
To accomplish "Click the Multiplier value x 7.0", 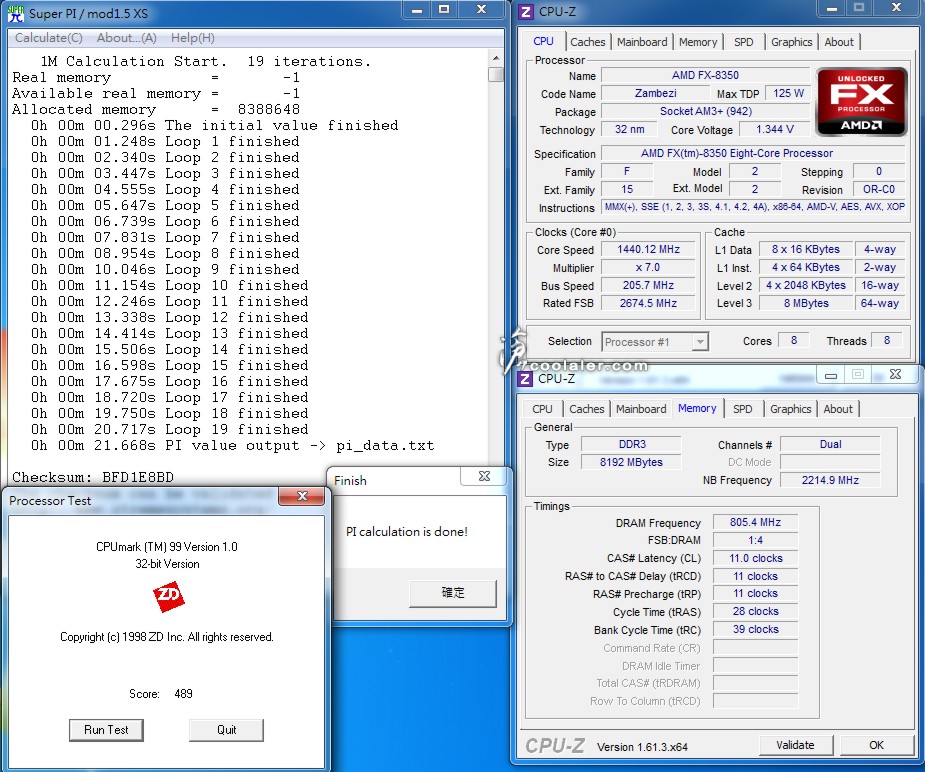I will click(648, 267).
